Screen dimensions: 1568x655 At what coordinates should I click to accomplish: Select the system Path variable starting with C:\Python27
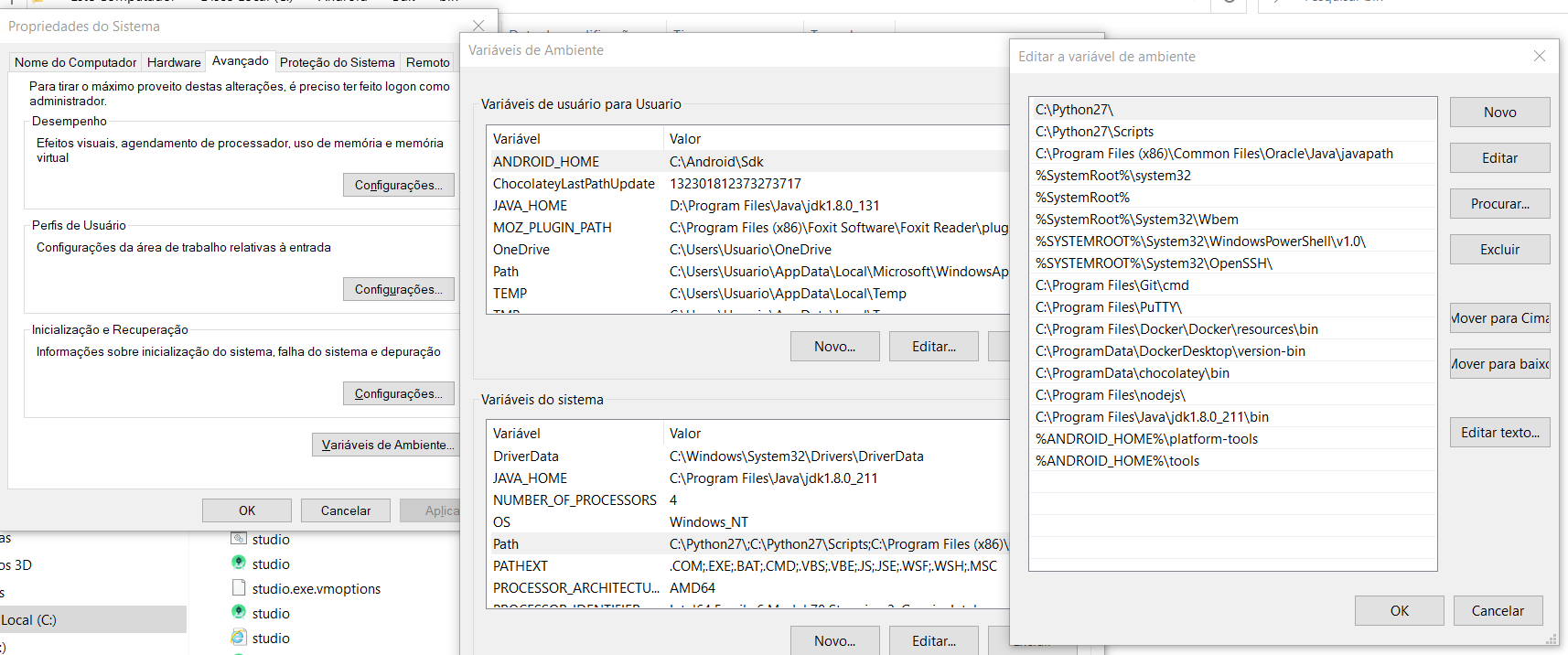point(748,544)
